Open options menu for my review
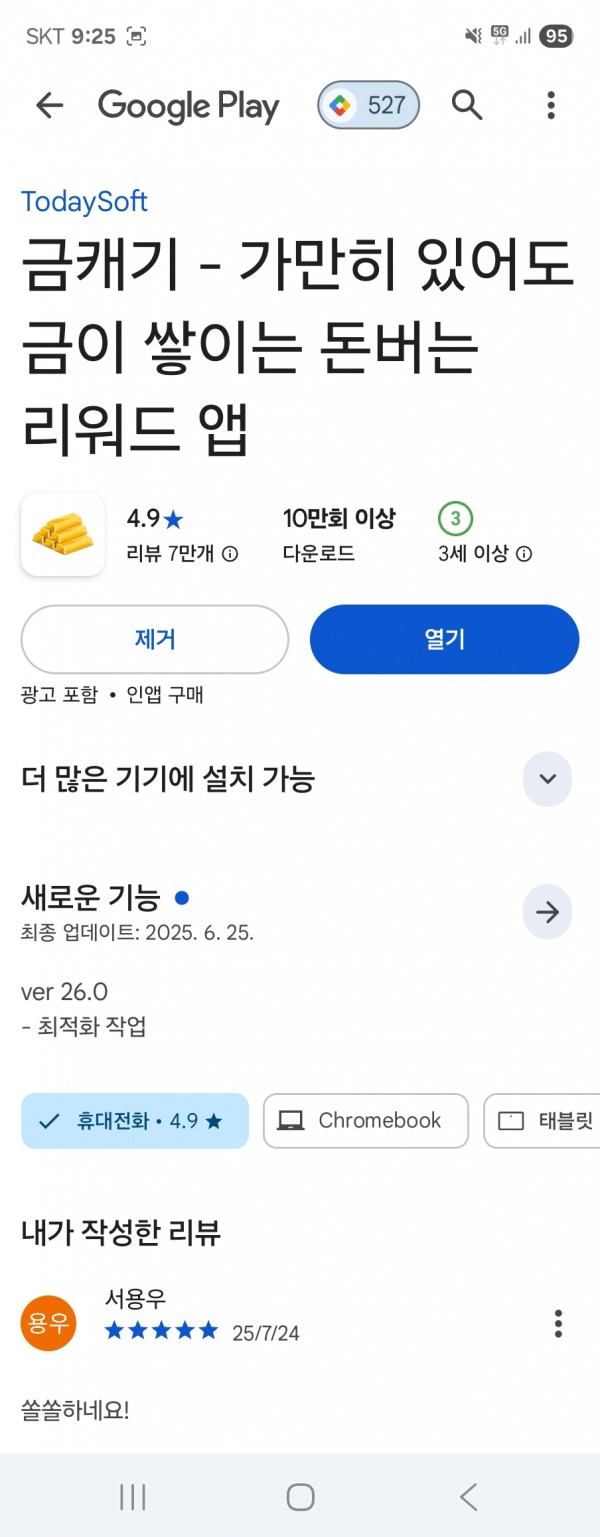 tap(558, 1323)
